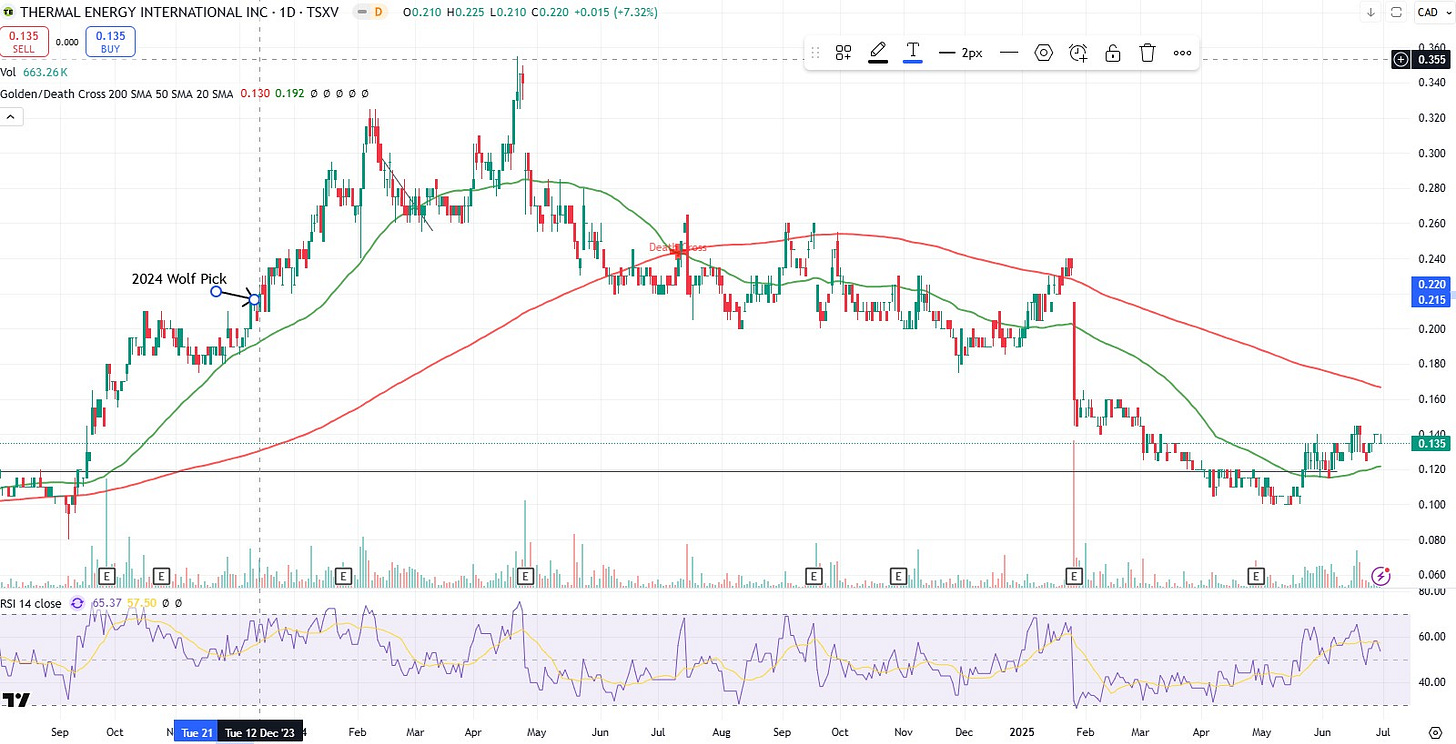Click the D data status badge
This screenshot has width=1456, height=744.
pos(378,12)
